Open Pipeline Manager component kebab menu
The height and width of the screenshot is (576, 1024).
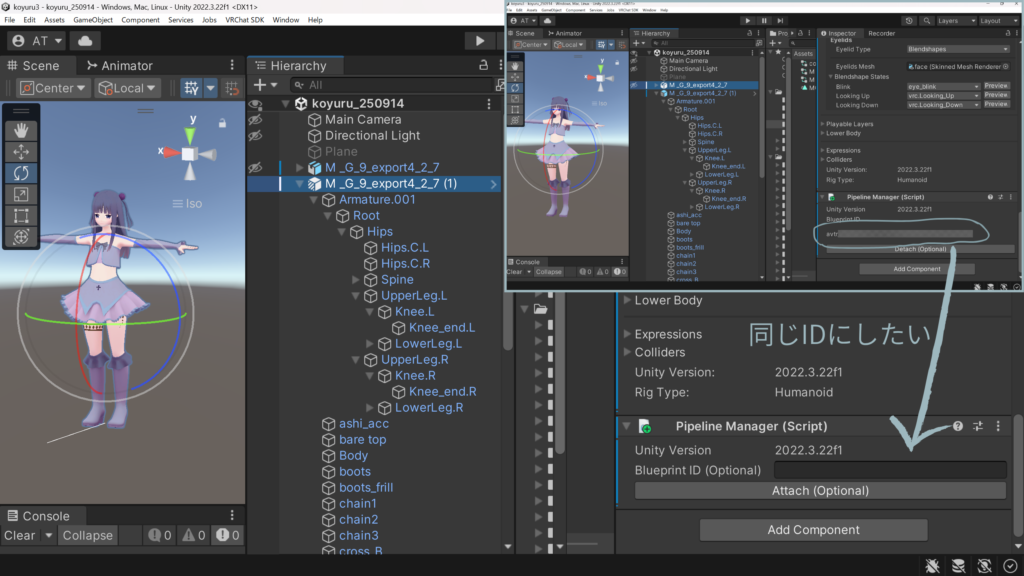[x=998, y=426]
